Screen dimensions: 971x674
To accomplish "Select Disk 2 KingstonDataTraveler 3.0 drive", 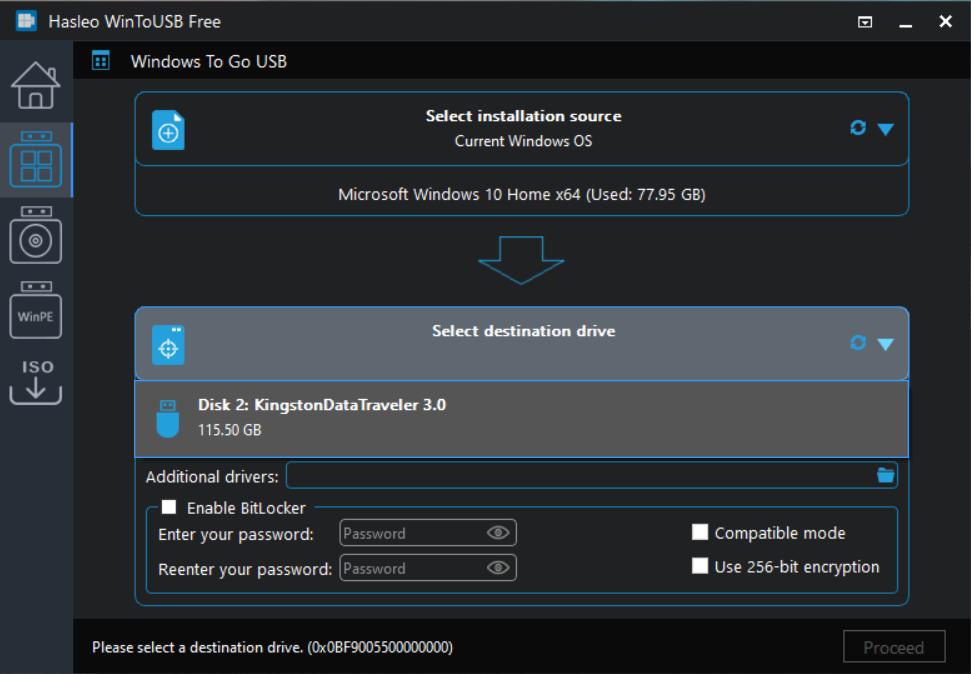I will [x=521, y=418].
